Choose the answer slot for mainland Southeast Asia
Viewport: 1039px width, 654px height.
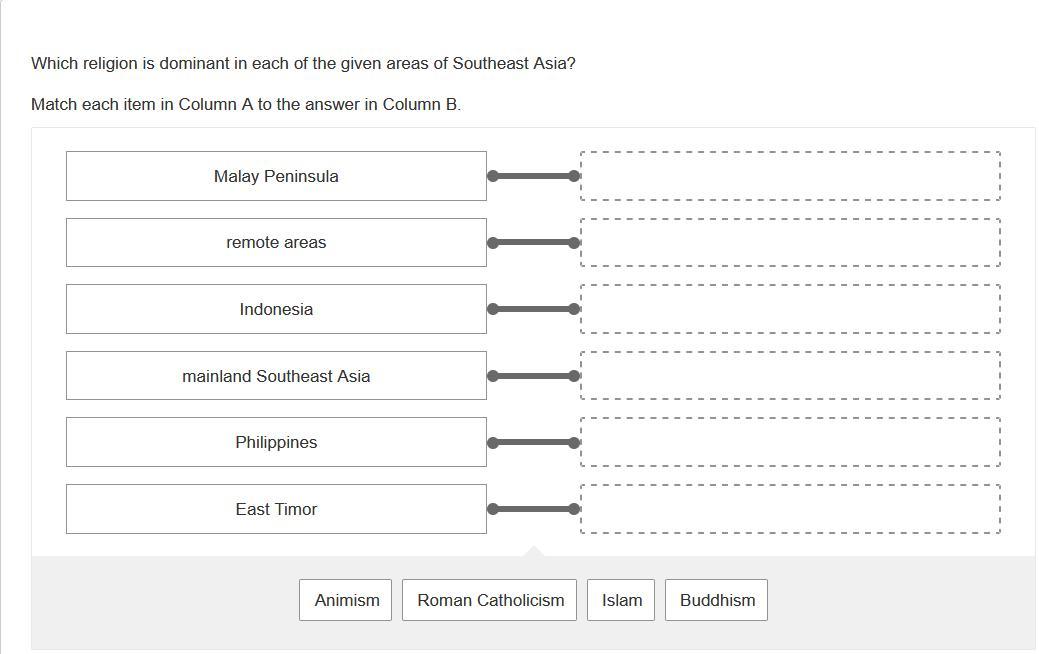(790, 376)
